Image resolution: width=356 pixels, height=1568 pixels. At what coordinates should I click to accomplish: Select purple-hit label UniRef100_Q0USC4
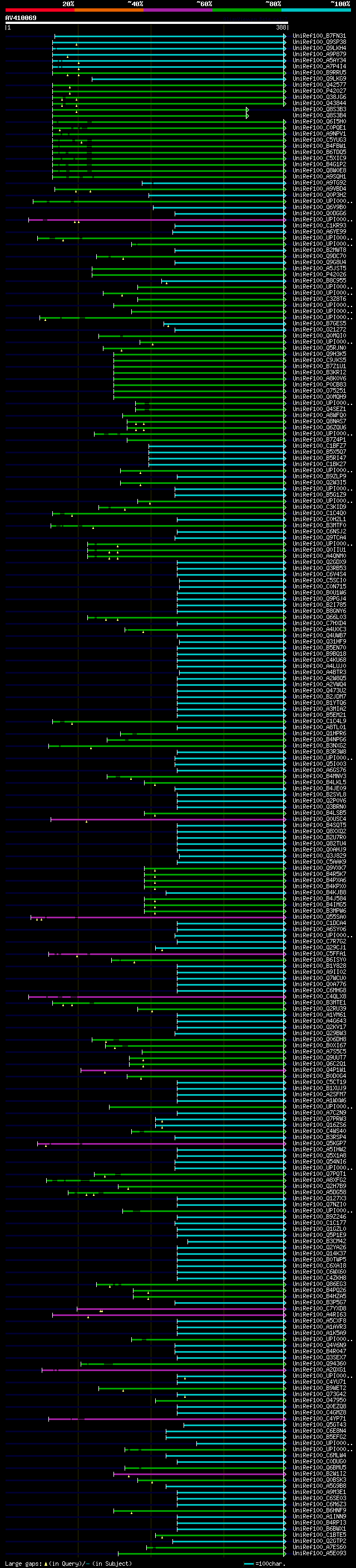[x=319, y=819]
